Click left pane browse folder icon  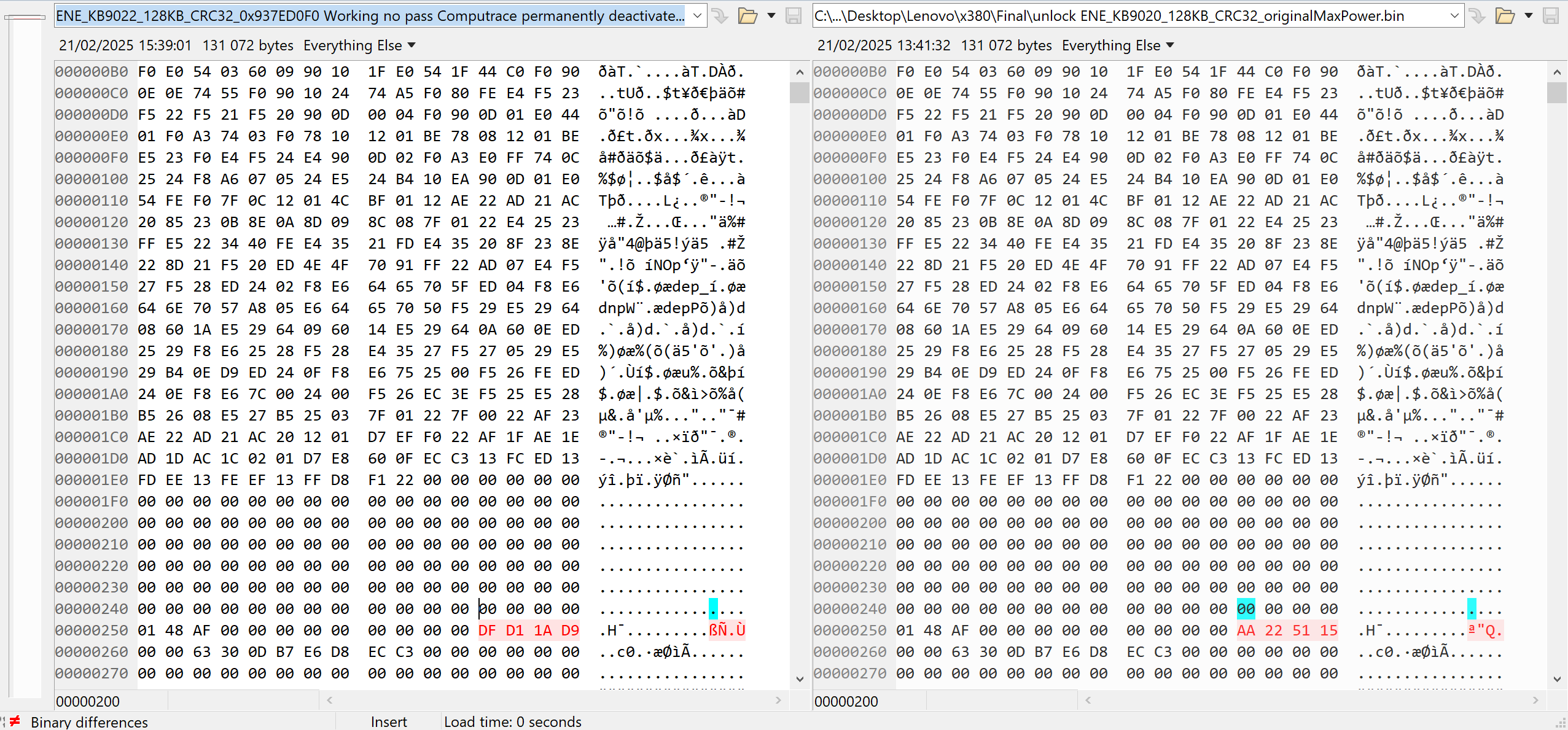(747, 15)
